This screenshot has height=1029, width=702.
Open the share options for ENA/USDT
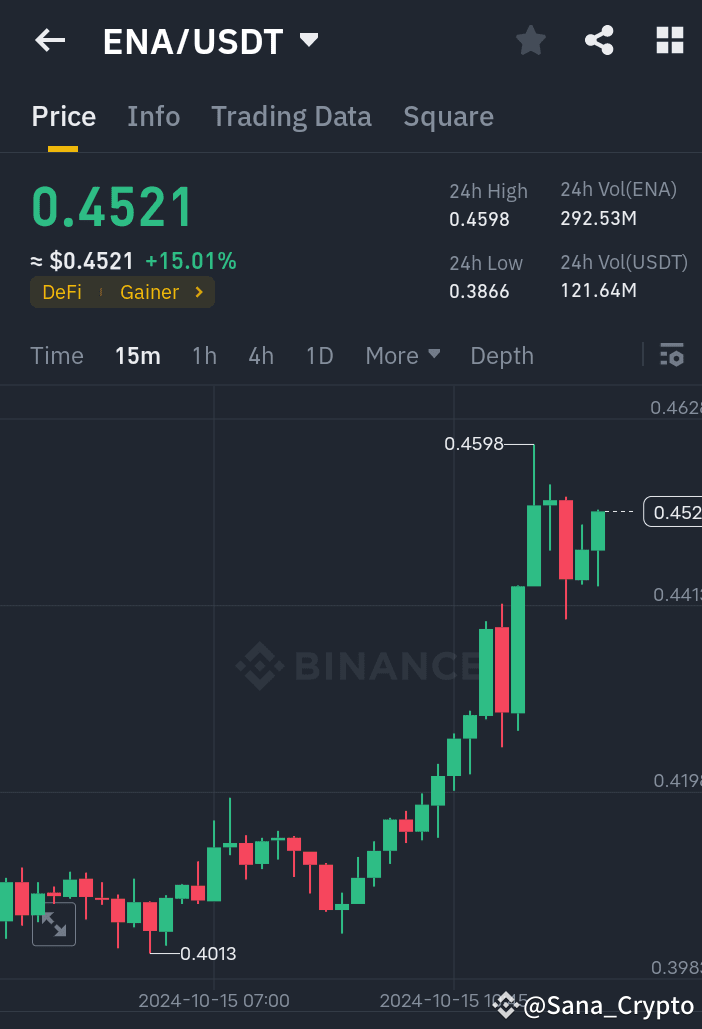[599, 40]
